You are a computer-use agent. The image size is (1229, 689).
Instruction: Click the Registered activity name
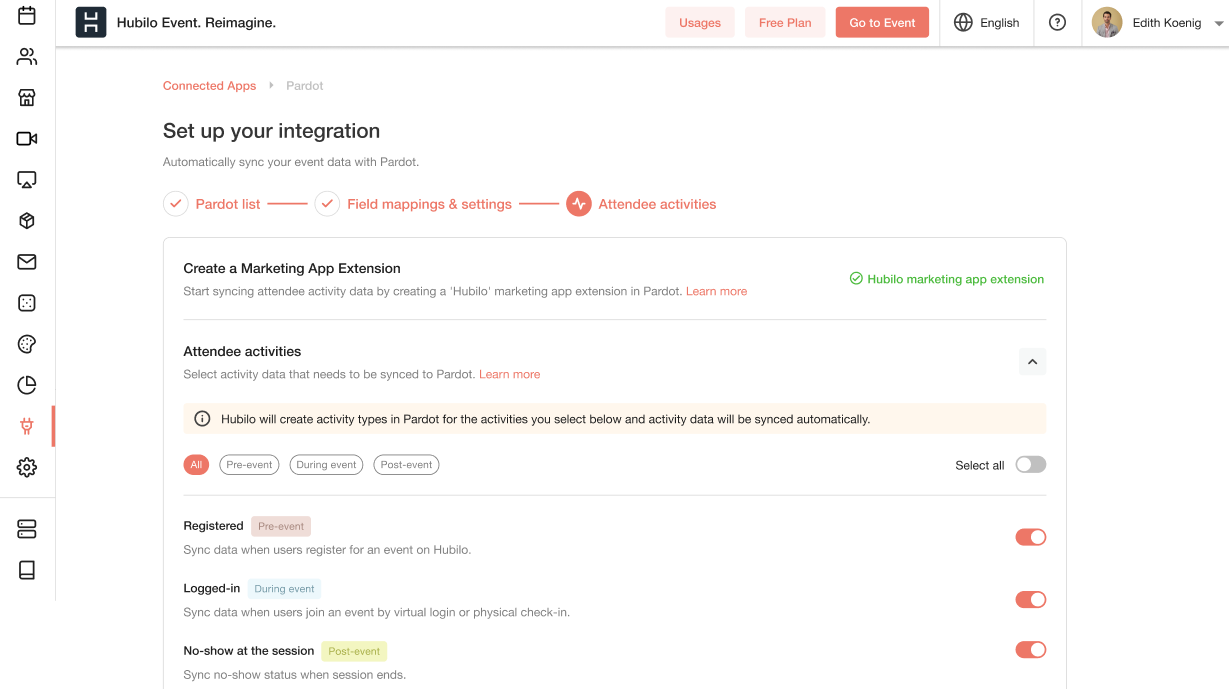coord(213,526)
